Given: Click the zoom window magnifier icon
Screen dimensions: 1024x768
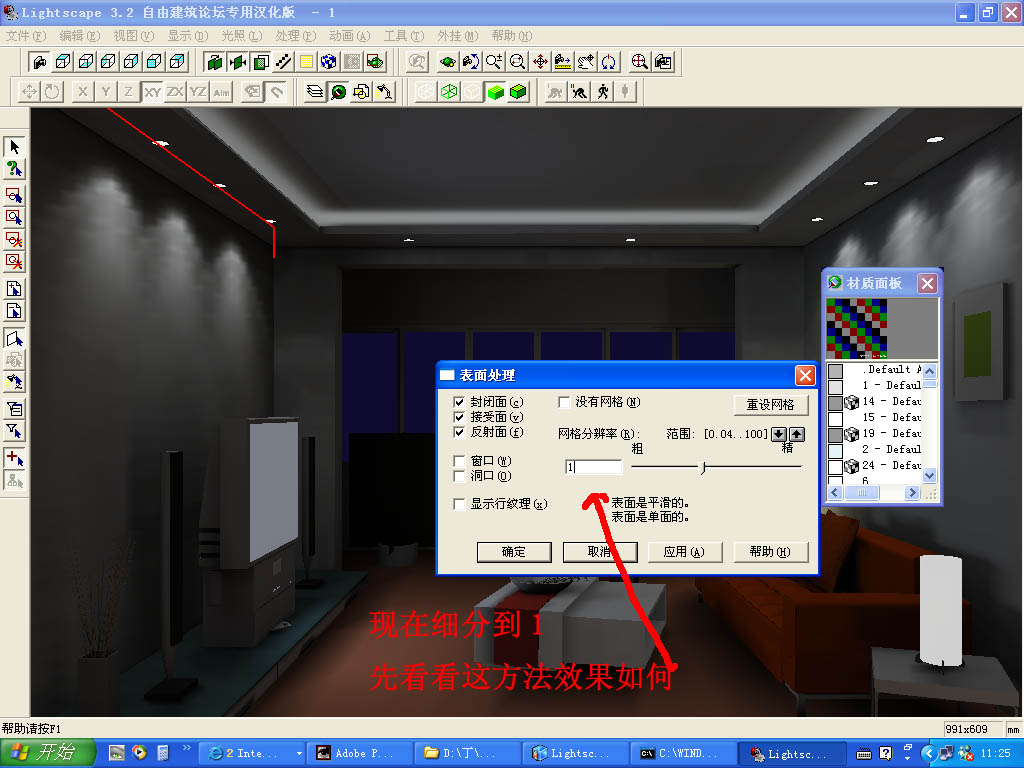Looking at the screenshot, I should tap(517, 62).
